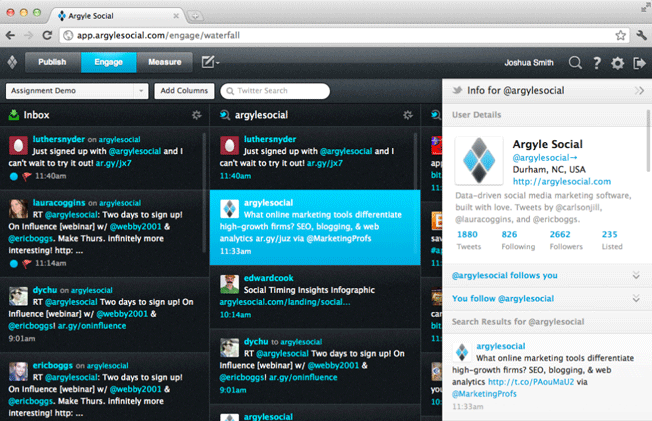
Task: Click the browser forward arrow
Action: [28, 35]
